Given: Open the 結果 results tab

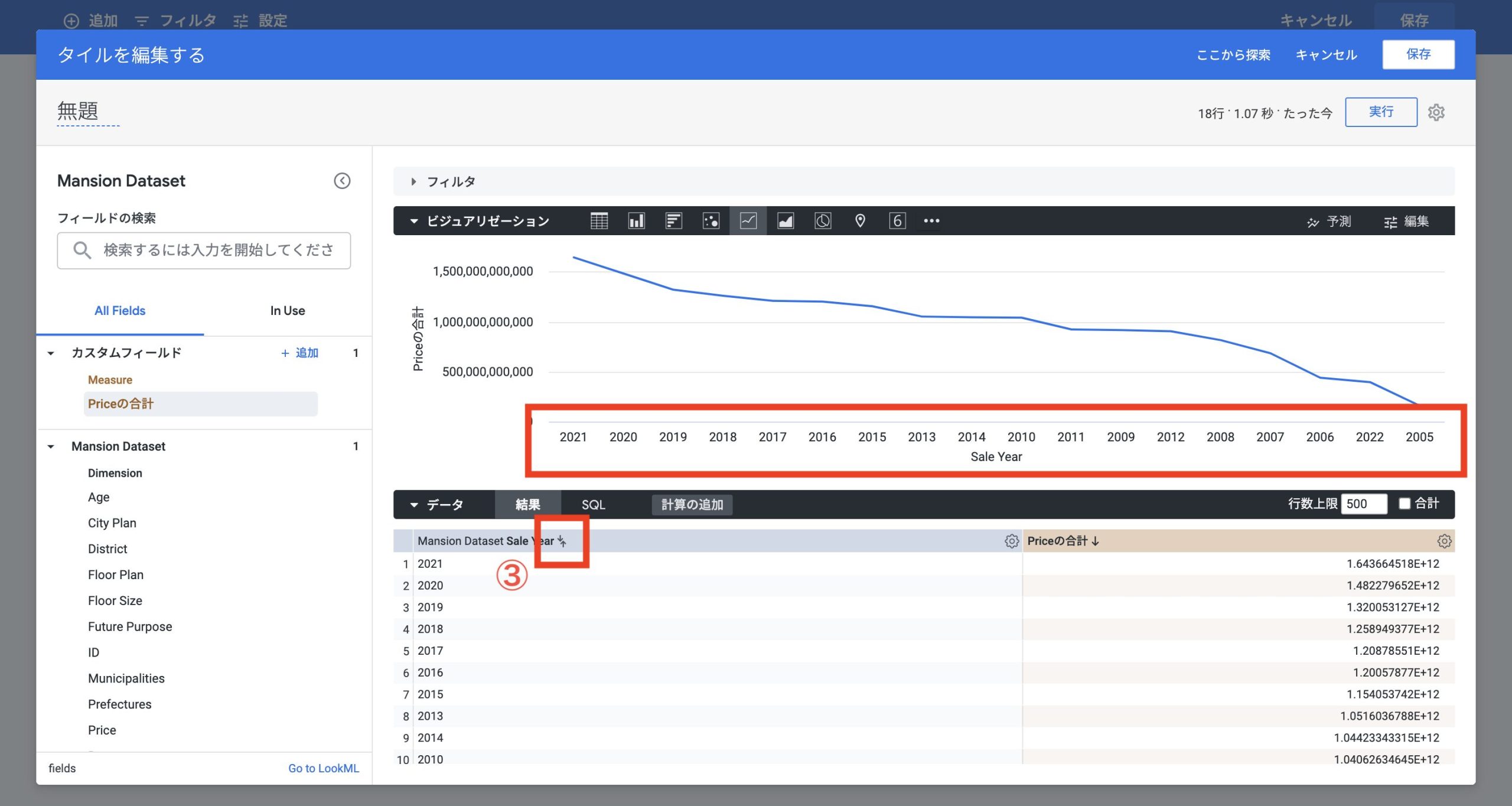Looking at the screenshot, I should (527, 505).
